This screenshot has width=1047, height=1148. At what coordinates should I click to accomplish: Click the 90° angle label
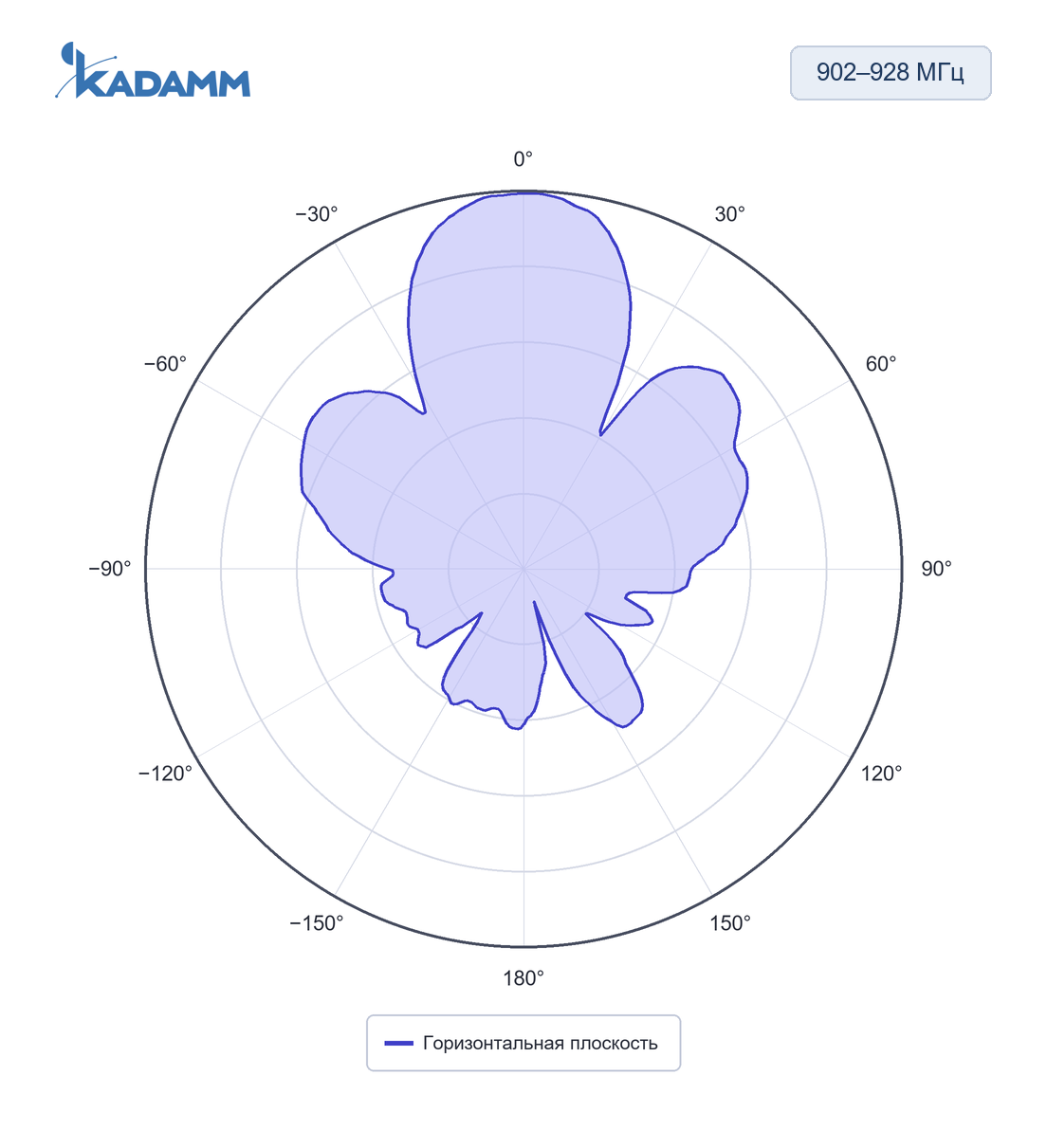(936, 569)
